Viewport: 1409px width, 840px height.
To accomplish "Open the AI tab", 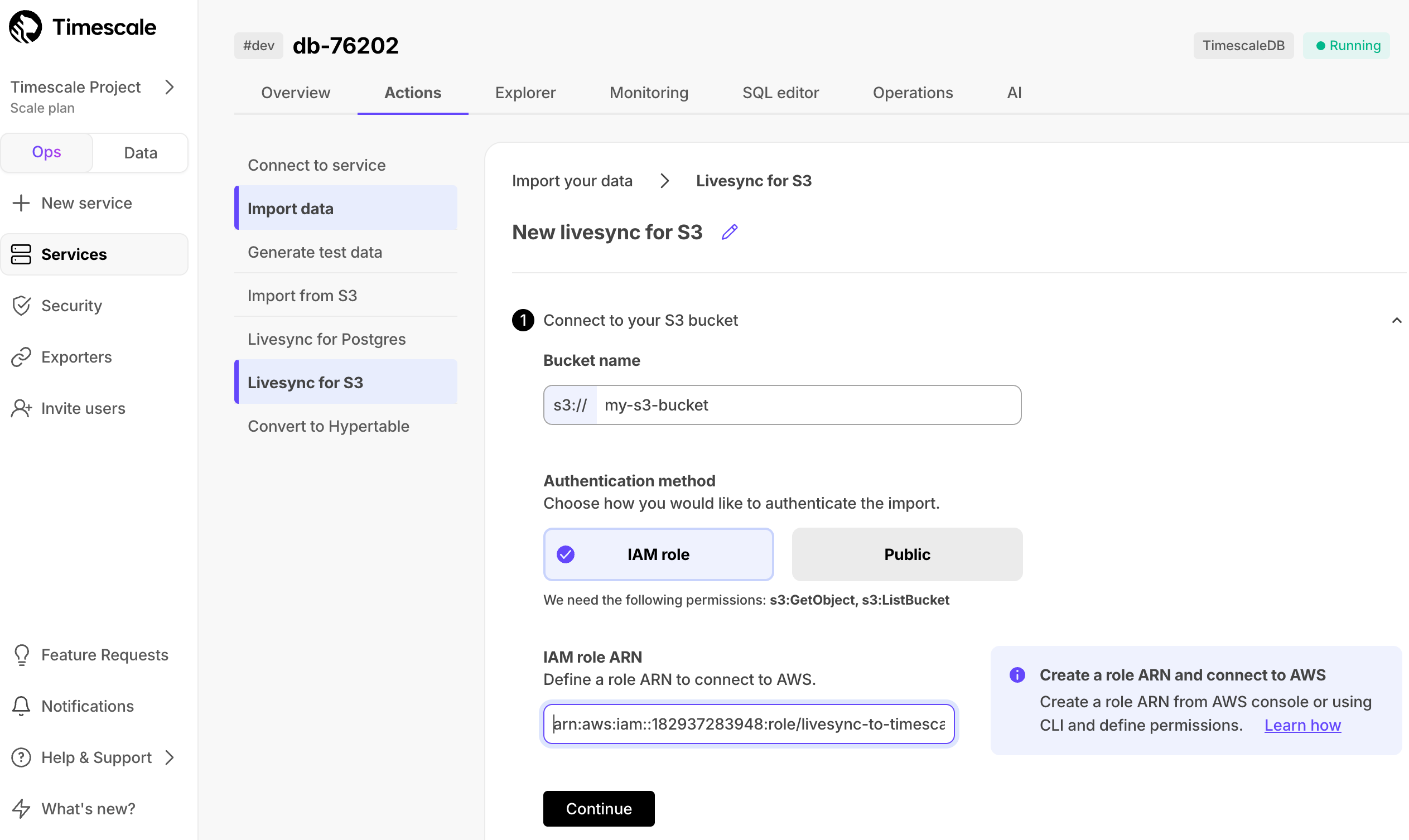I will click(x=1014, y=93).
